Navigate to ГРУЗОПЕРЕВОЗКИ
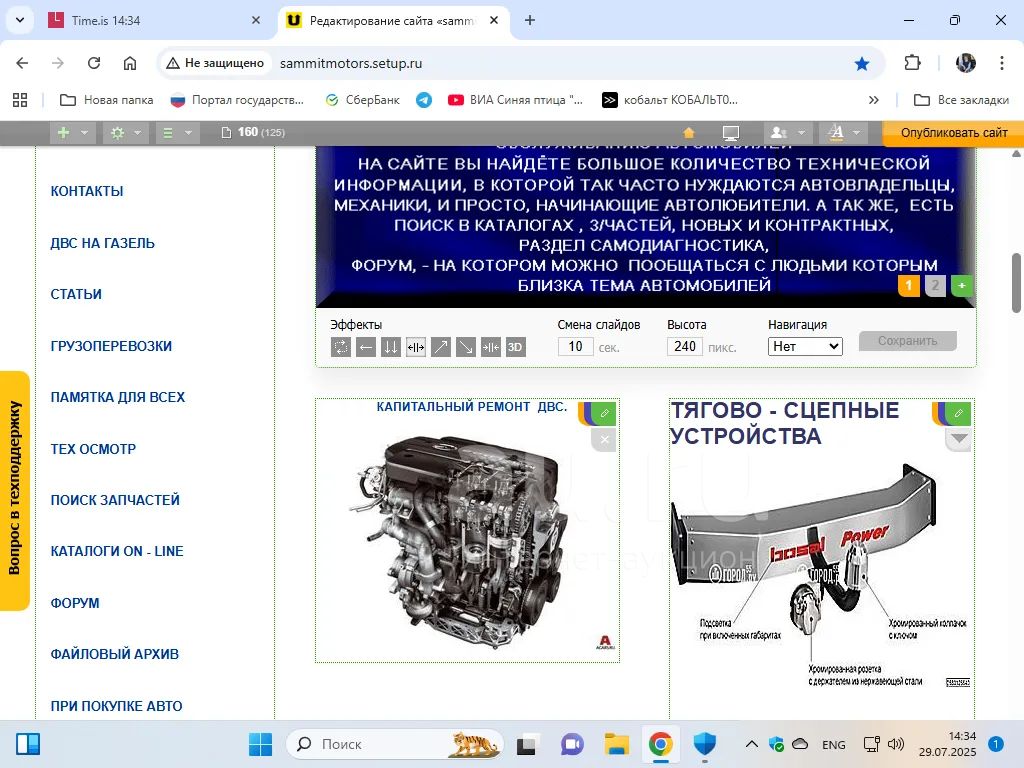The height and width of the screenshot is (768, 1024). point(111,346)
